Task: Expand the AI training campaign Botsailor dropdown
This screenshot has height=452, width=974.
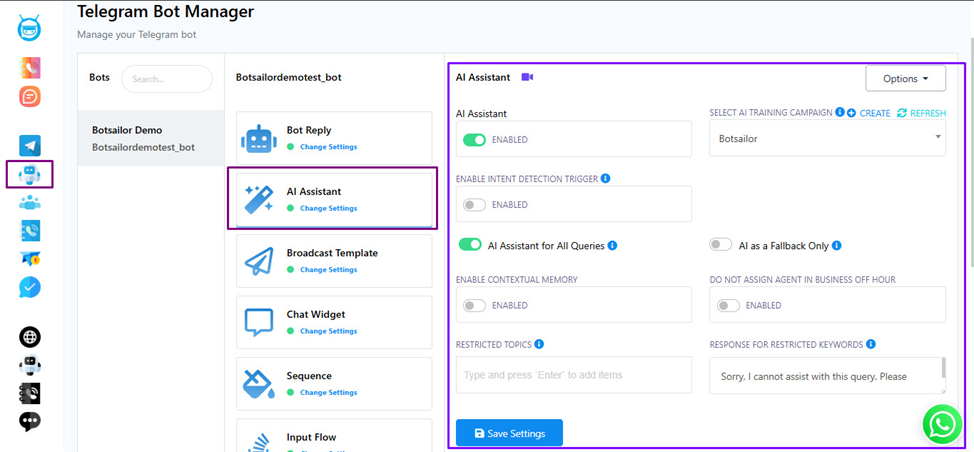Action: (x=827, y=138)
